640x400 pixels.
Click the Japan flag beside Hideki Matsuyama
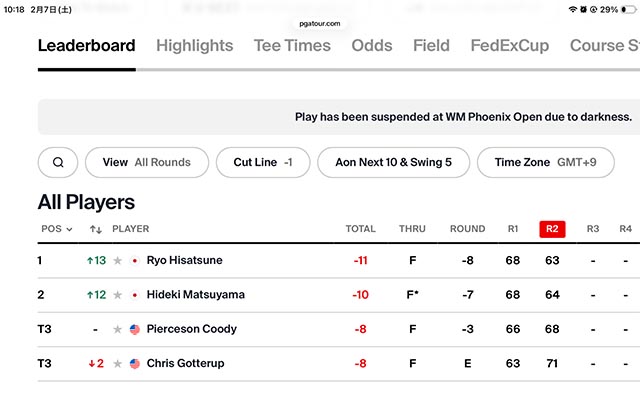click(x=135, y=295)
